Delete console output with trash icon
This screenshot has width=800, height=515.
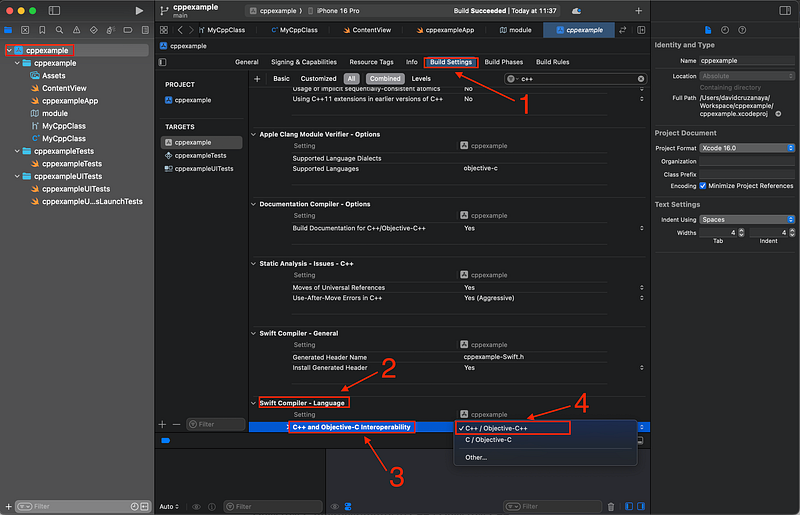tap(611, 506)
